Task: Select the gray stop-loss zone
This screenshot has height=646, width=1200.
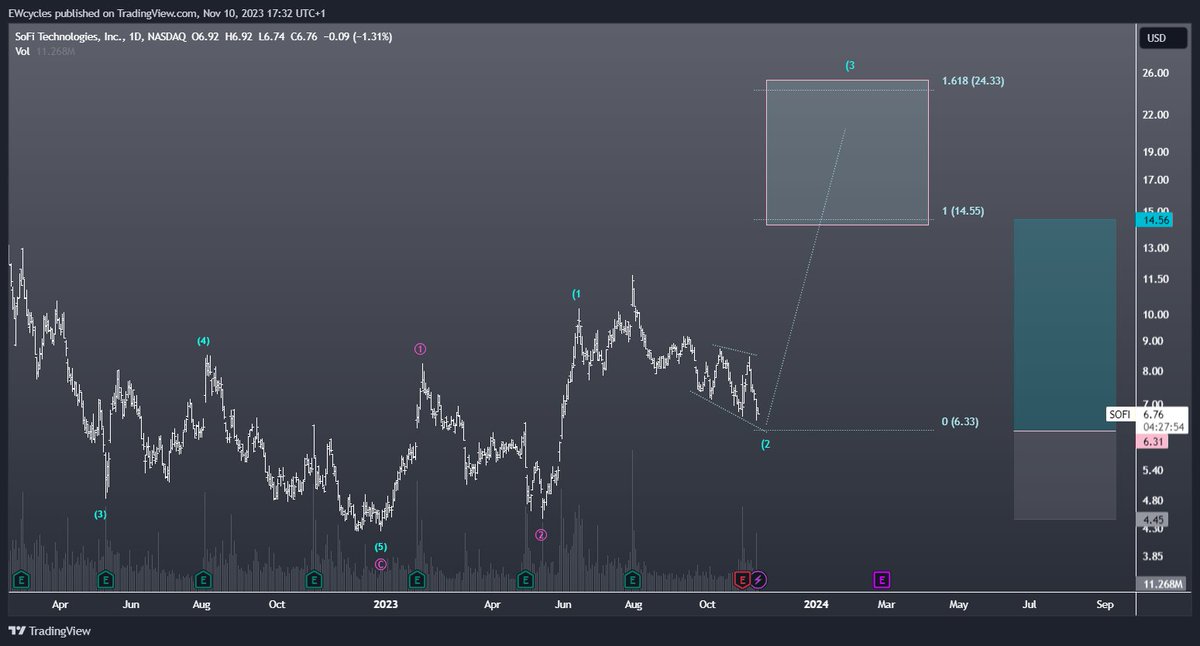Action: pyautogui.click(x=1064, y=475)
